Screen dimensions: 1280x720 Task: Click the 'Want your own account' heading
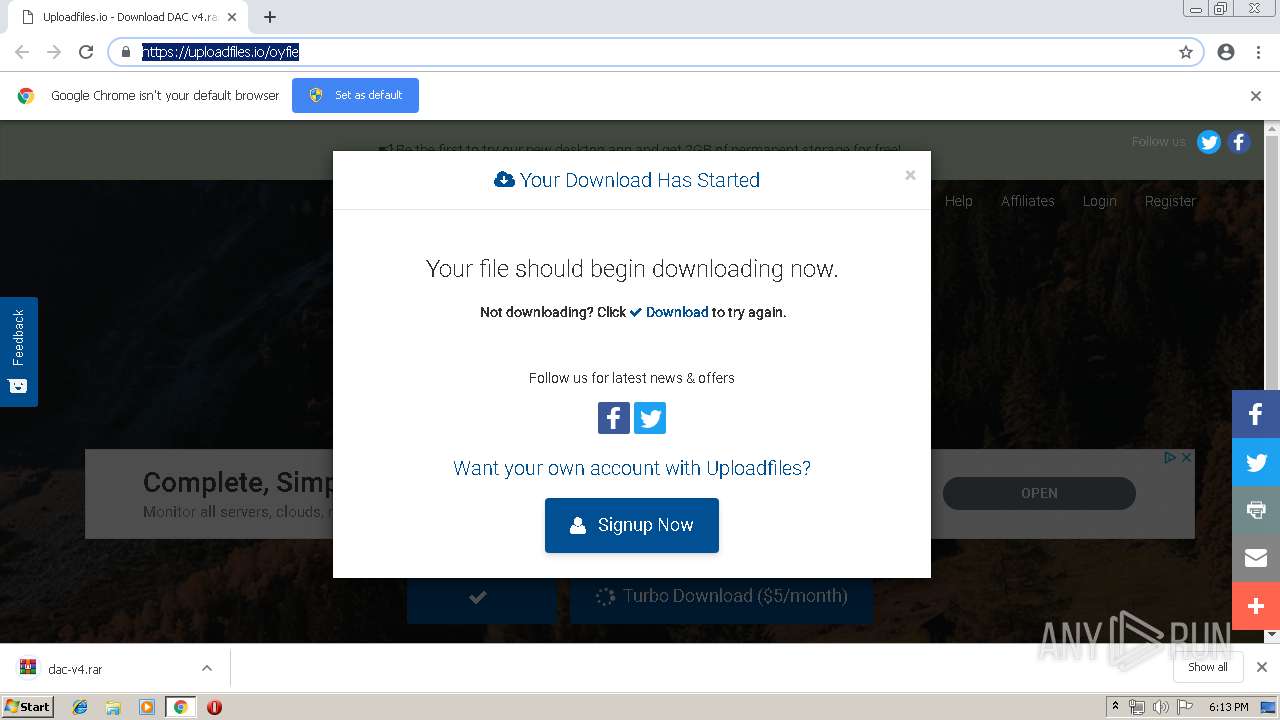coord(632,468)
